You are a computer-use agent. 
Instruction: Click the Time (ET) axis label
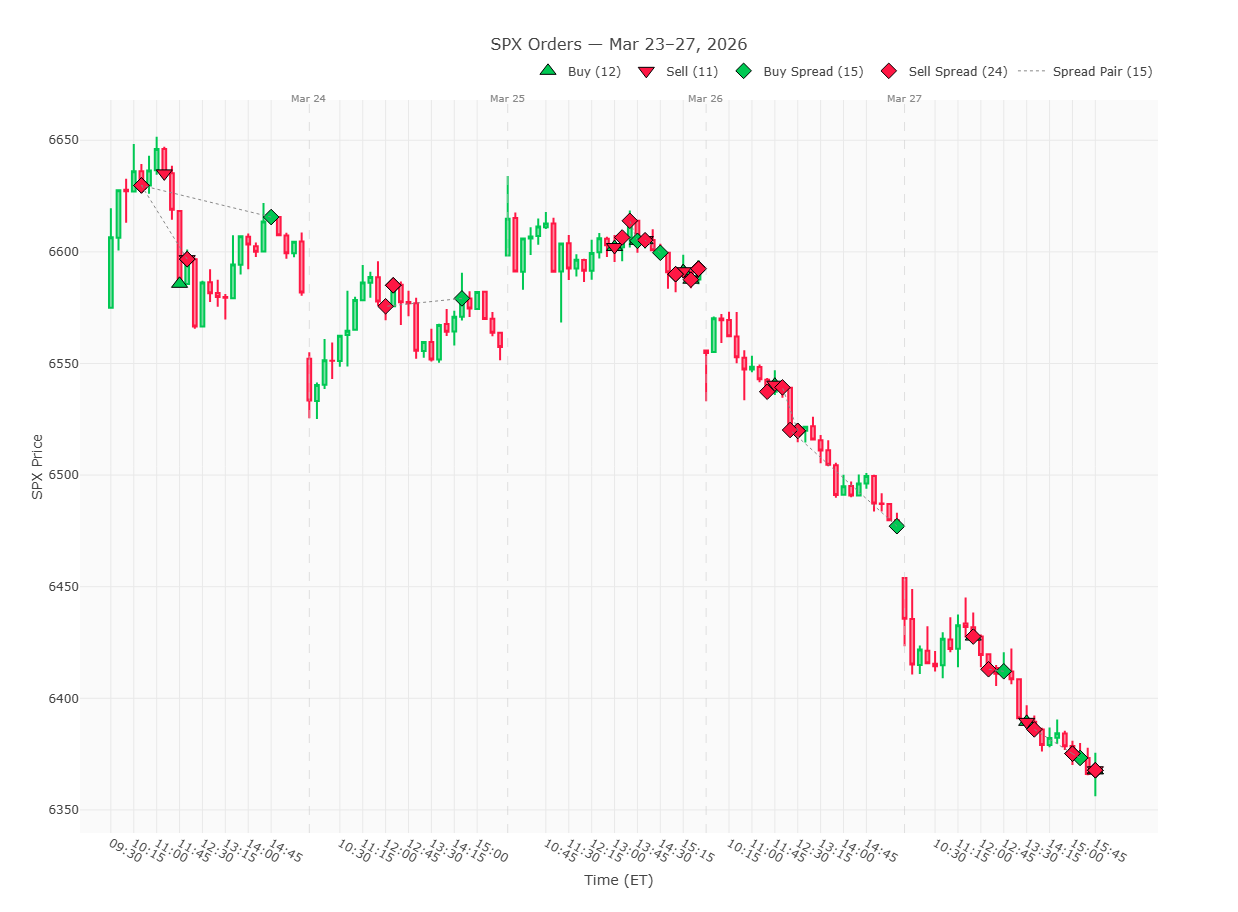618,881
